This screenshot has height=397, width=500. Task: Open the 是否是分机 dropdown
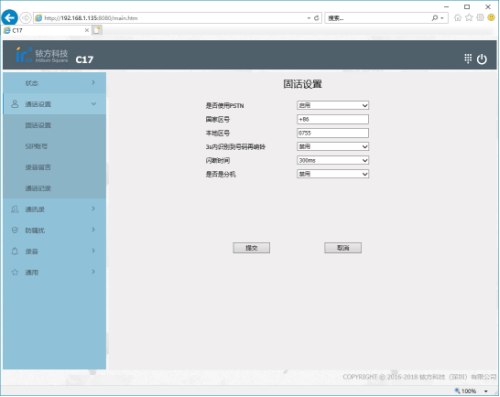tap(333, 174)
